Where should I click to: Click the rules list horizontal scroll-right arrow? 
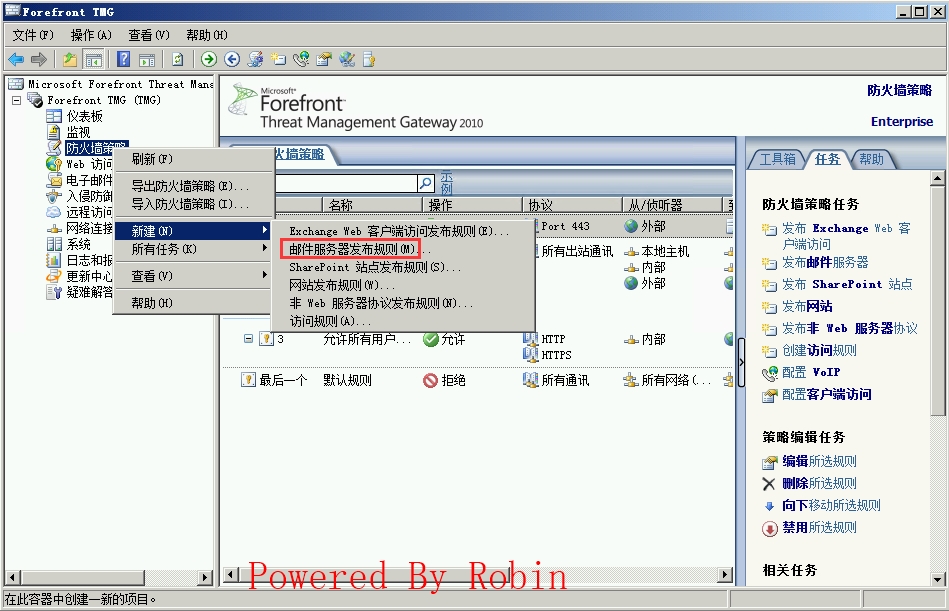click(725, 574)
